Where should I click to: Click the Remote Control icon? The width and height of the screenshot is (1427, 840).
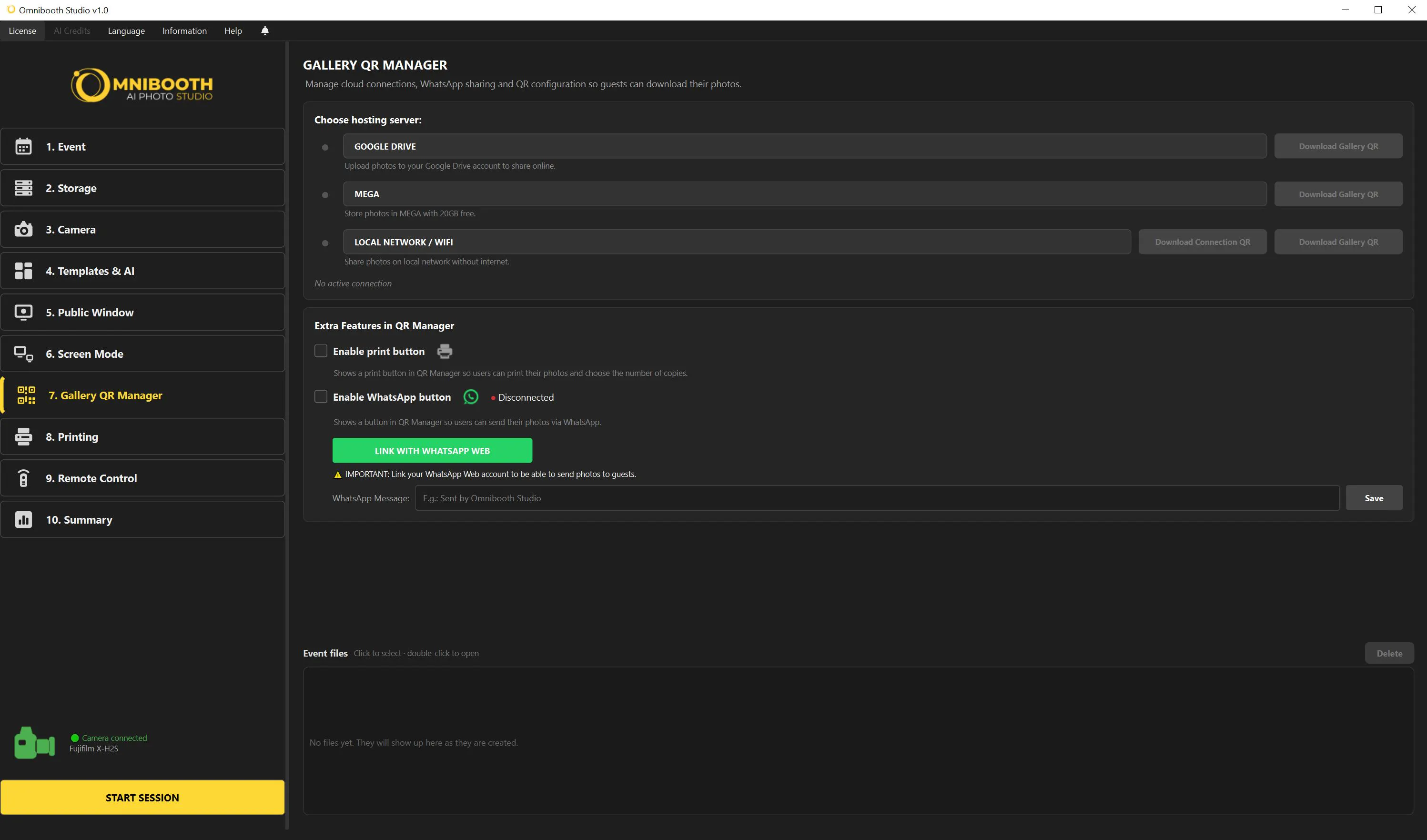23,478
